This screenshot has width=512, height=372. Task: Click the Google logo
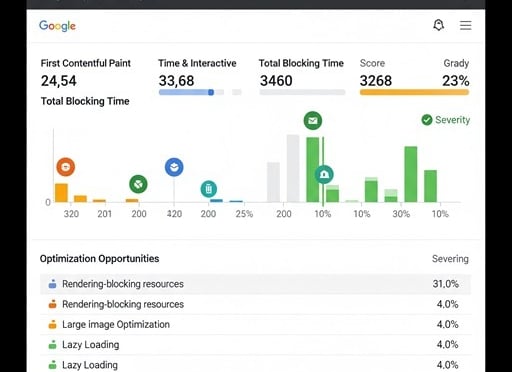point(57,26)
